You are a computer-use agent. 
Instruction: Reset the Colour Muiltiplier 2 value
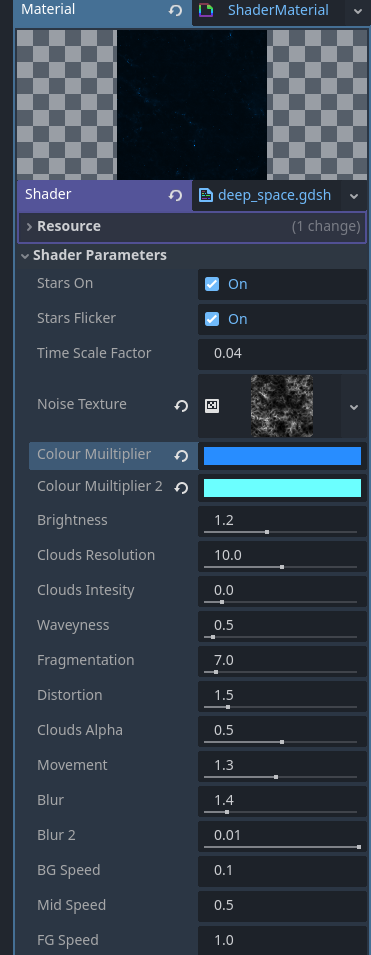click(181, 487)
